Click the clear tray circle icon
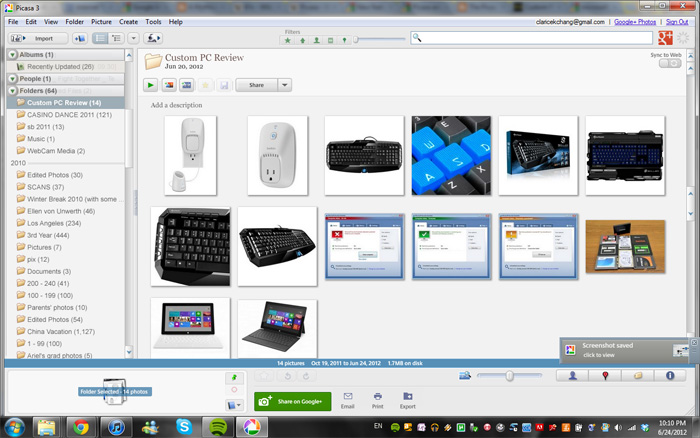700x438 pixels. pyautogui.click(x=234, y=390)
